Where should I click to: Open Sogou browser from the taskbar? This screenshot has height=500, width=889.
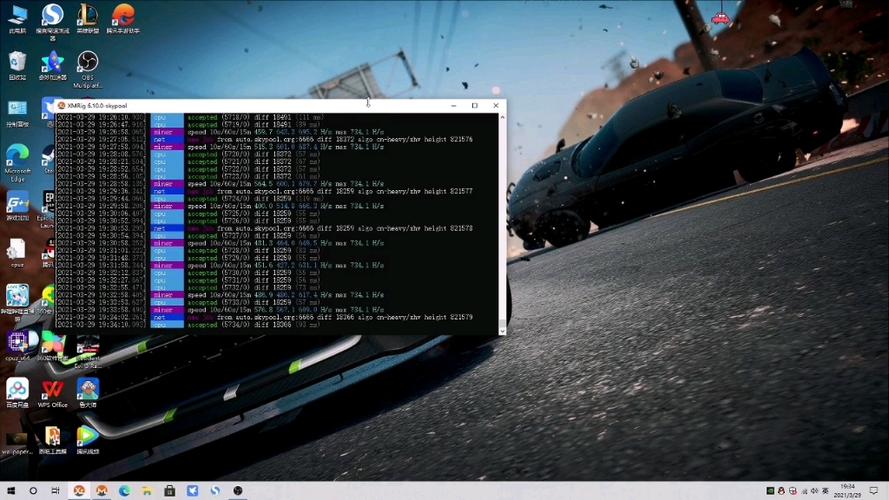[215, 491]
